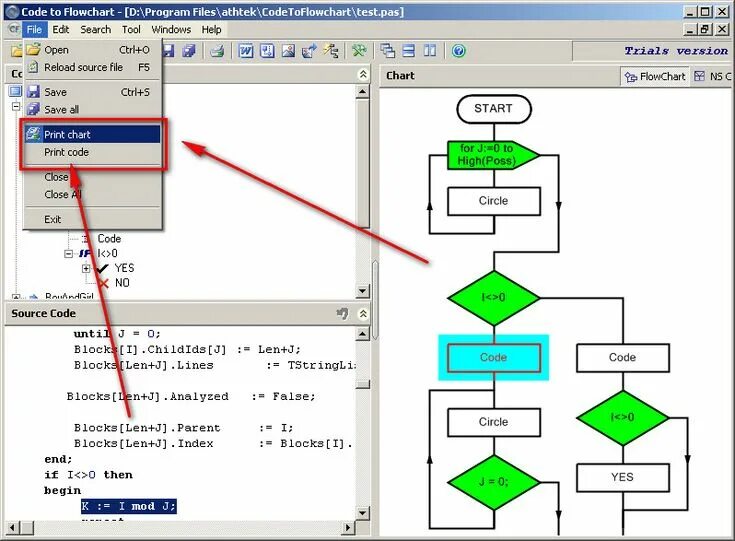
Task: Click the source code vertical scrollbar thumb
Action: click(x=363, y=384)
